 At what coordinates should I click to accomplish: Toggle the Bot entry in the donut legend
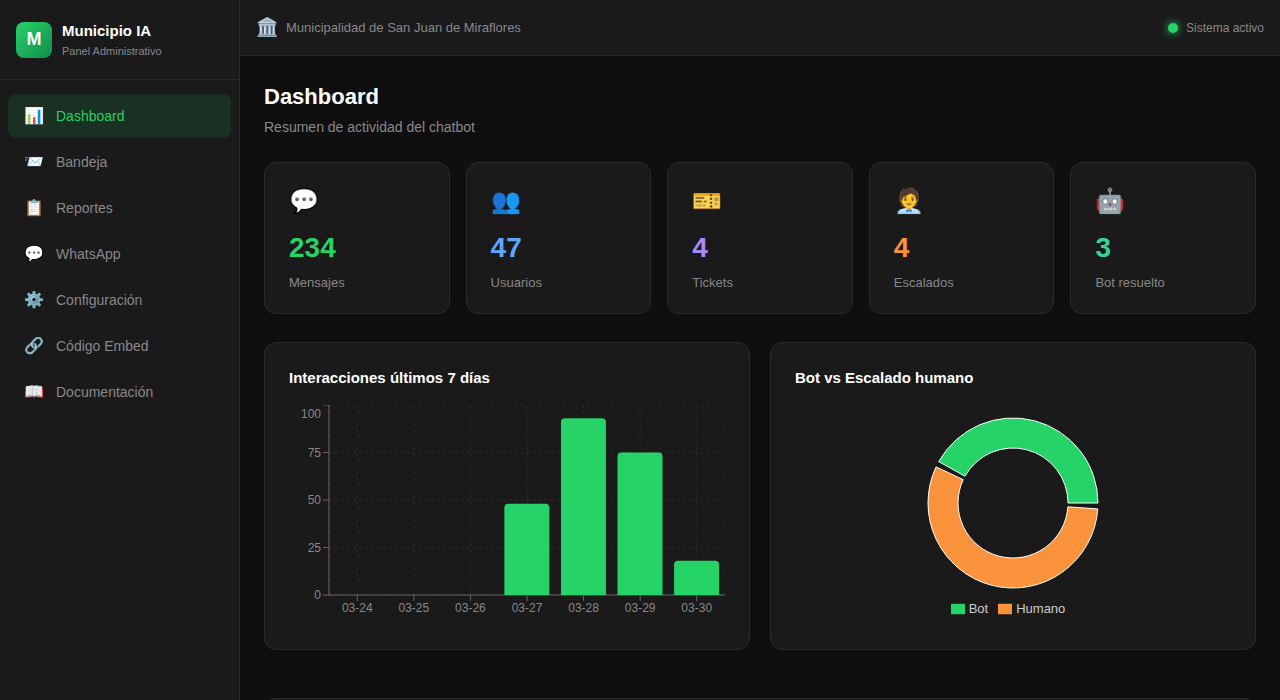pos(967,608)
